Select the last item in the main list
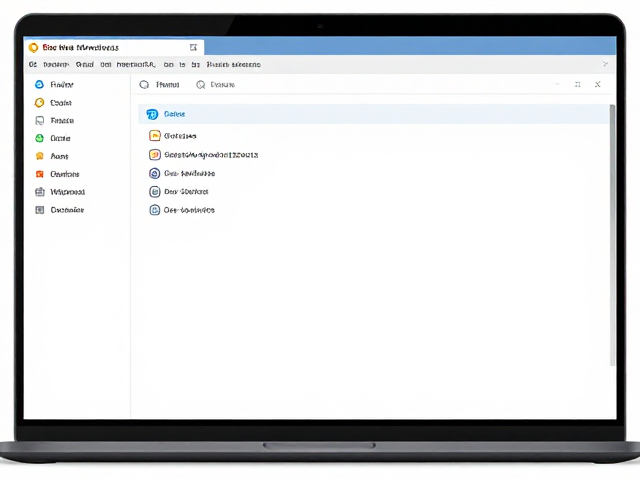Image resolution: width=640 pixels, height=480 pixels. 182,210
